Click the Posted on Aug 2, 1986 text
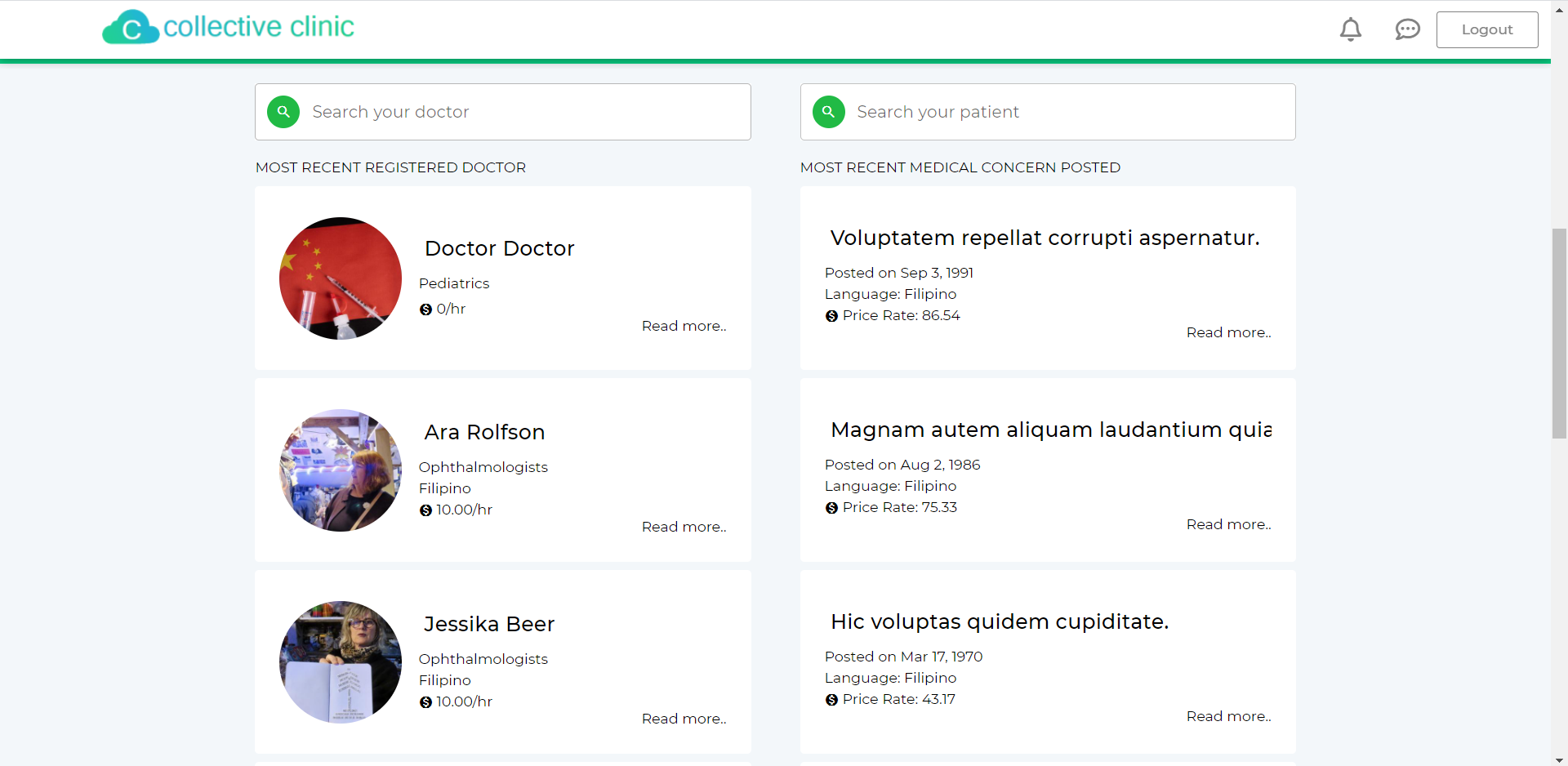Screen dimensions: 1568x766 [902, 465]
